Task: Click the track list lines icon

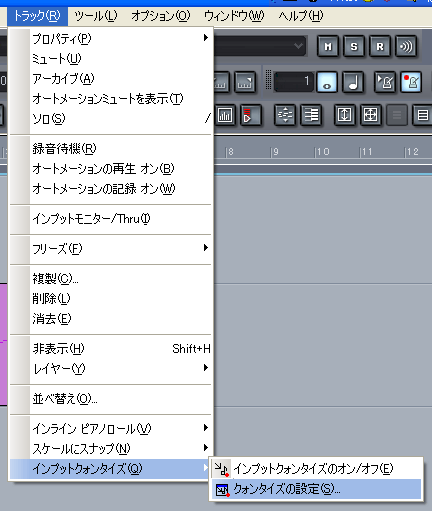Action: pos(311,115)
